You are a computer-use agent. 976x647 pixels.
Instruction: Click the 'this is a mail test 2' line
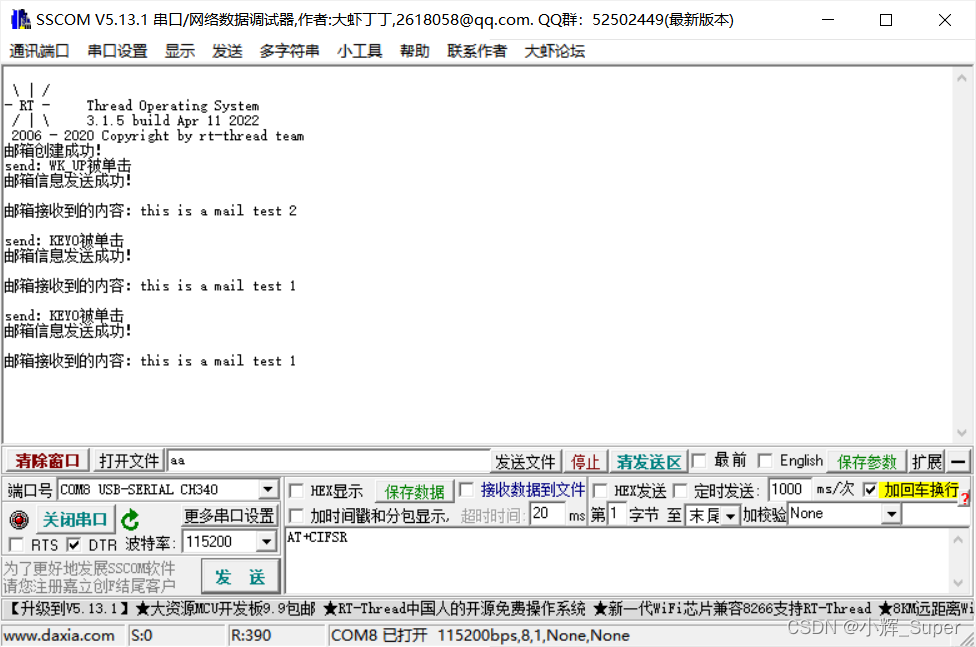click(x=218, y=210)
